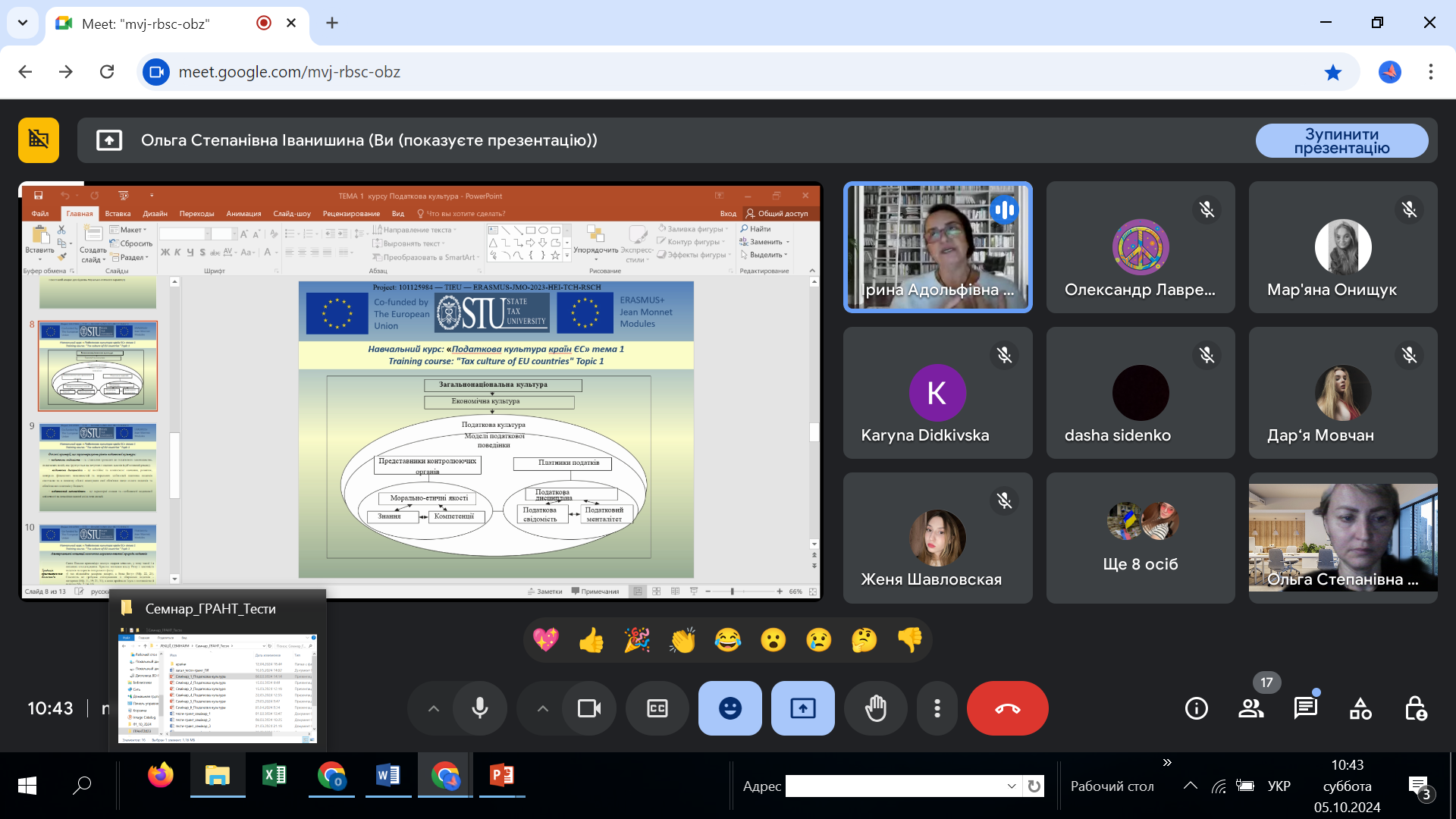
Task: Open Word from the taskbar
Action: pyautogui.click(x=388, y=775)
